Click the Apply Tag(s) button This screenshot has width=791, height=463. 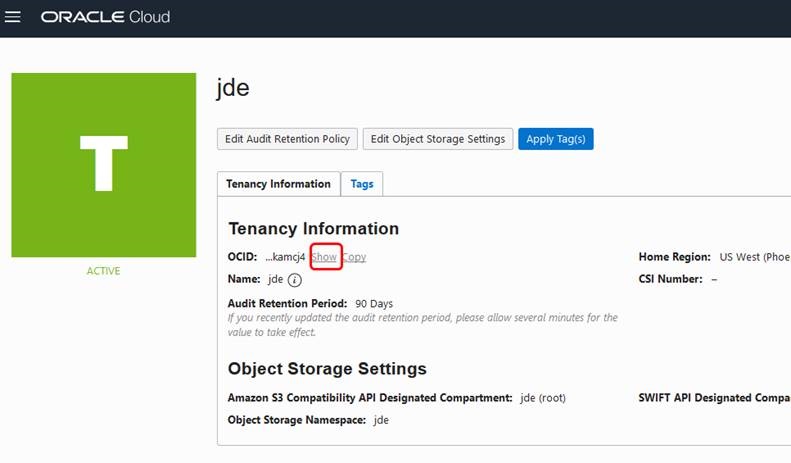pyautogui.click(x=555, y=139)
